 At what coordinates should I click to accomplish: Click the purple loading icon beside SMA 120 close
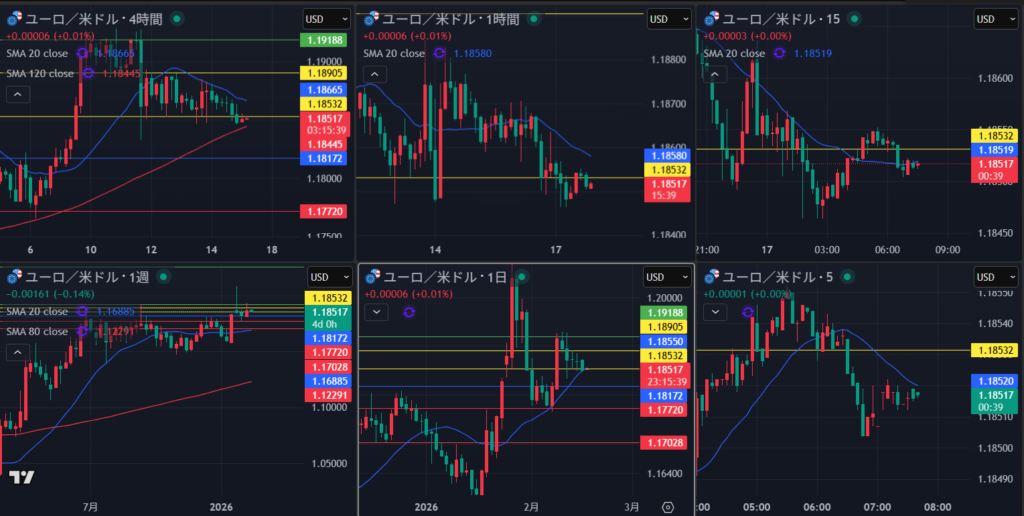pyautogui.click(x=88, y=73)
